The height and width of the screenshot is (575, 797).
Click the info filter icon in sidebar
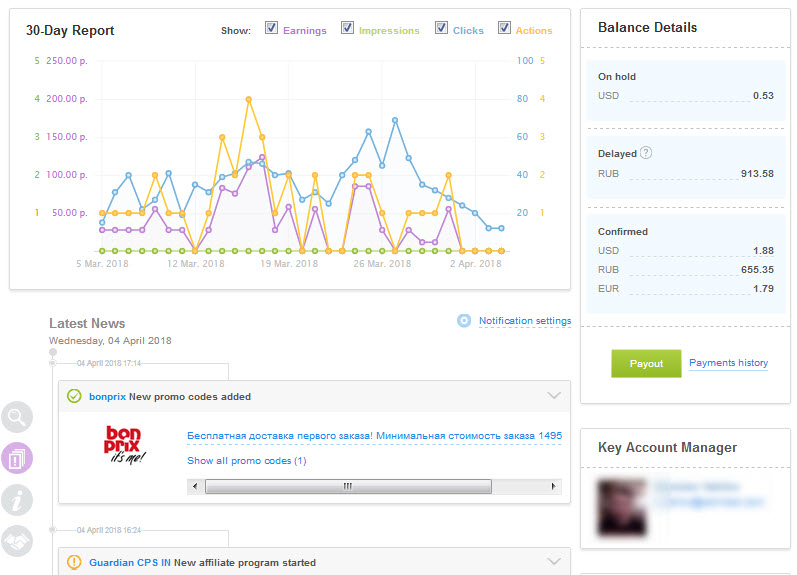coord(17,500)
